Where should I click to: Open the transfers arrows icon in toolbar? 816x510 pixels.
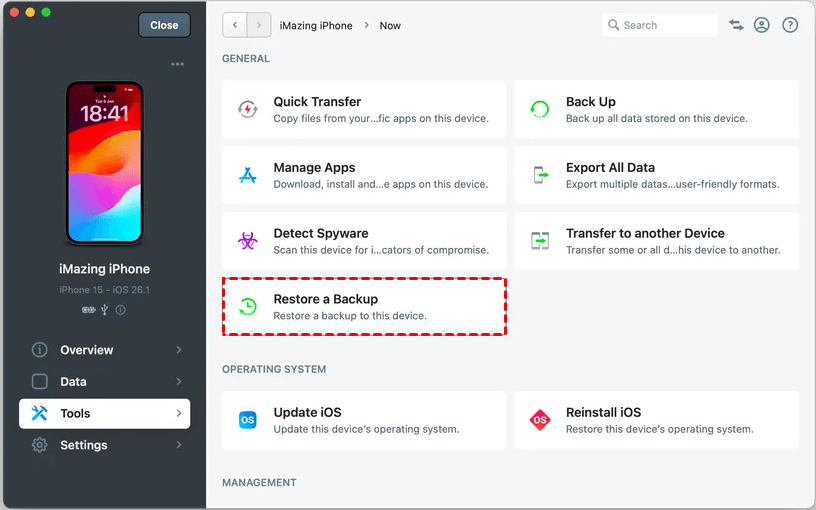click(x=736, y=25)
